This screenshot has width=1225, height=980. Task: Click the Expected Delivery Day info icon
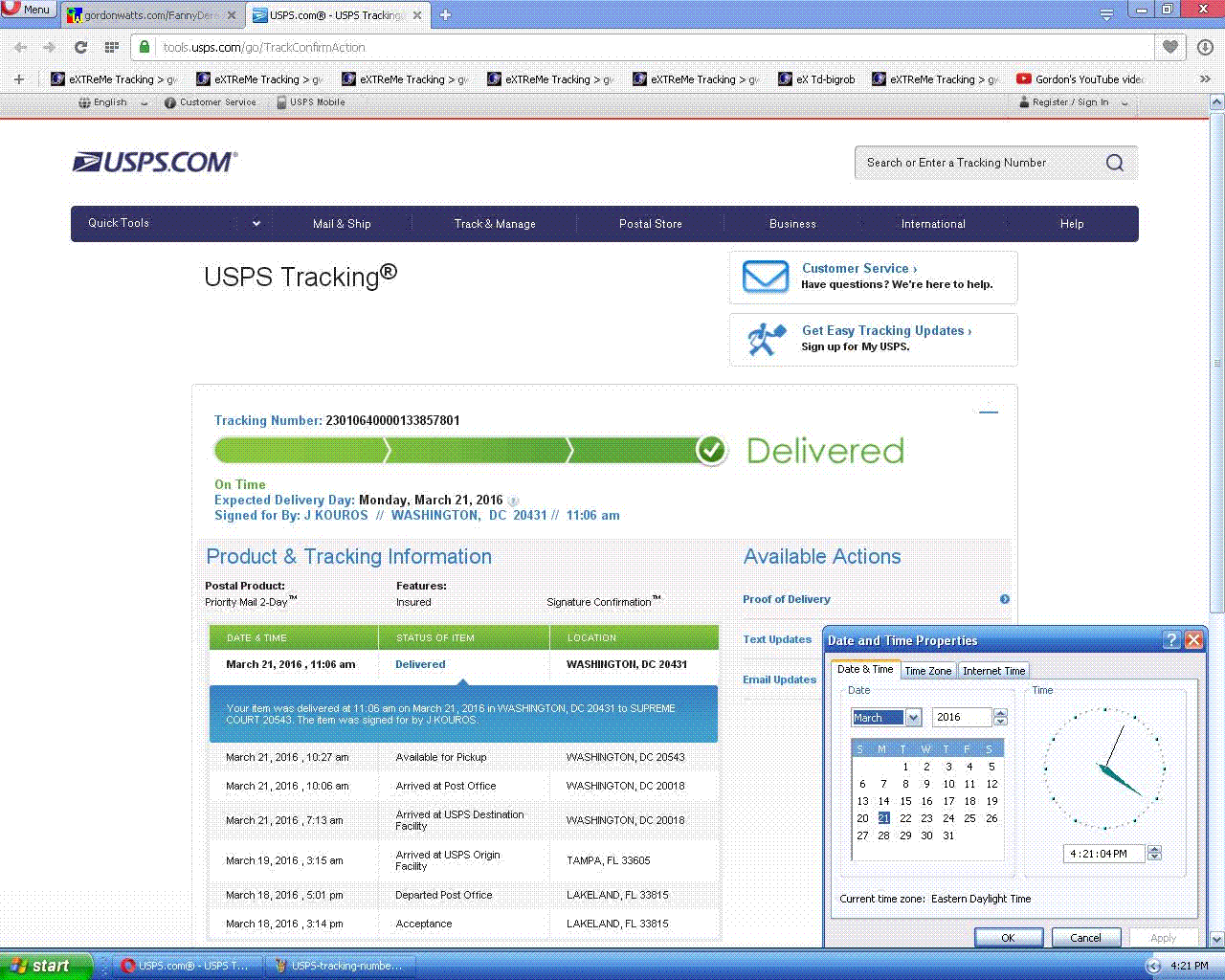point(513,501)
